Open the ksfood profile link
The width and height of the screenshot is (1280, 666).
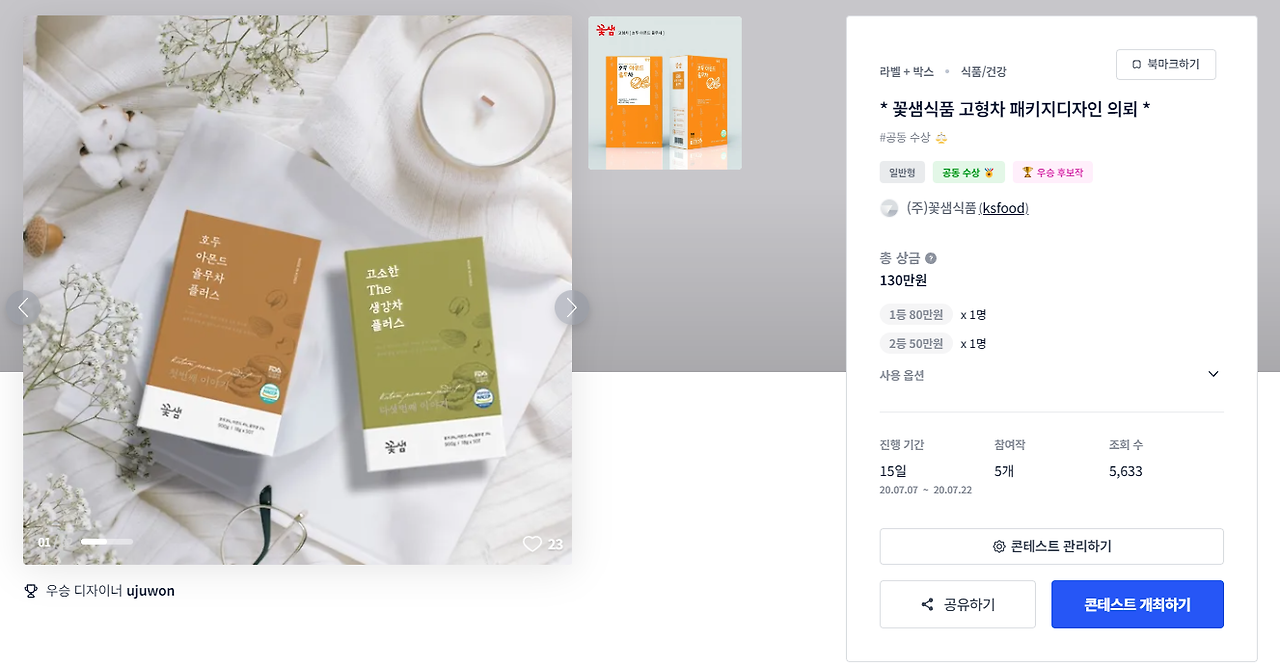click(x=1004, y=208)
